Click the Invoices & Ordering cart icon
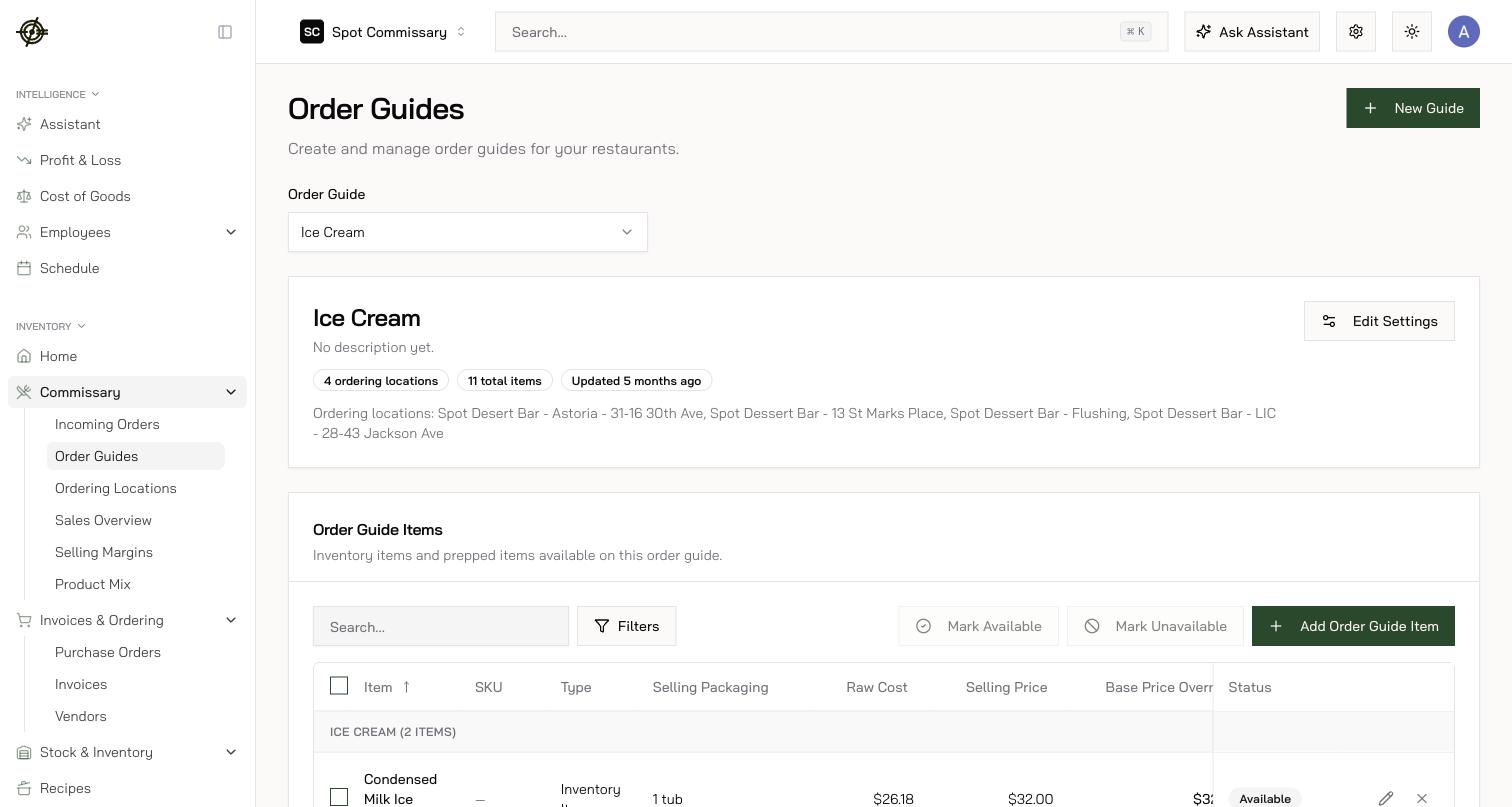1512x807 pixels. [24, 620]
